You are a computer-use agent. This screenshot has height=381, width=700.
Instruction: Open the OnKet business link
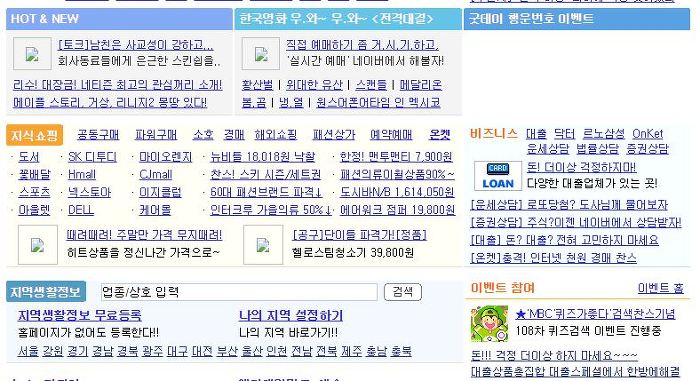647,134
